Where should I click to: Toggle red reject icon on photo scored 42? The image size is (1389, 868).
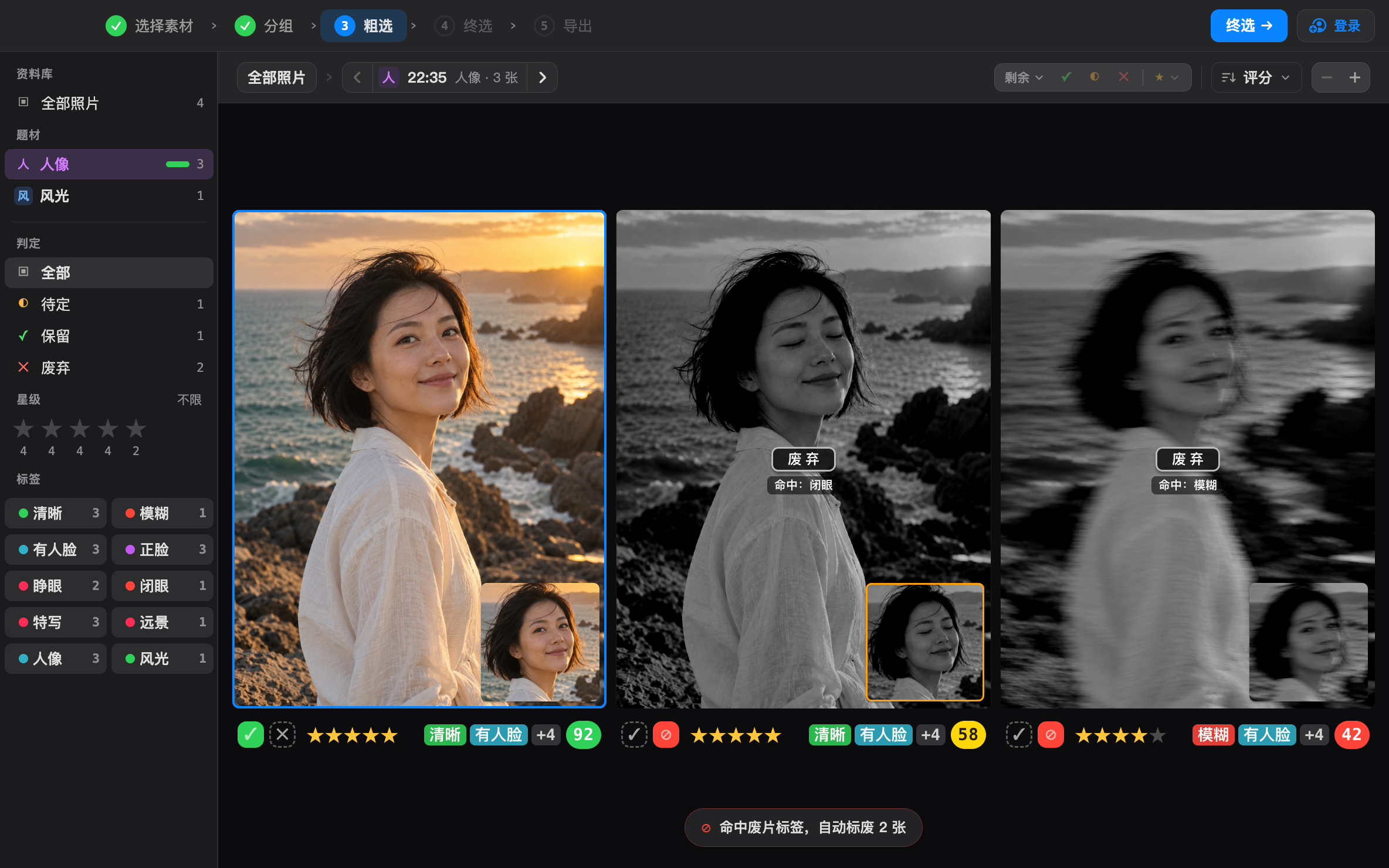[1051, 734]
